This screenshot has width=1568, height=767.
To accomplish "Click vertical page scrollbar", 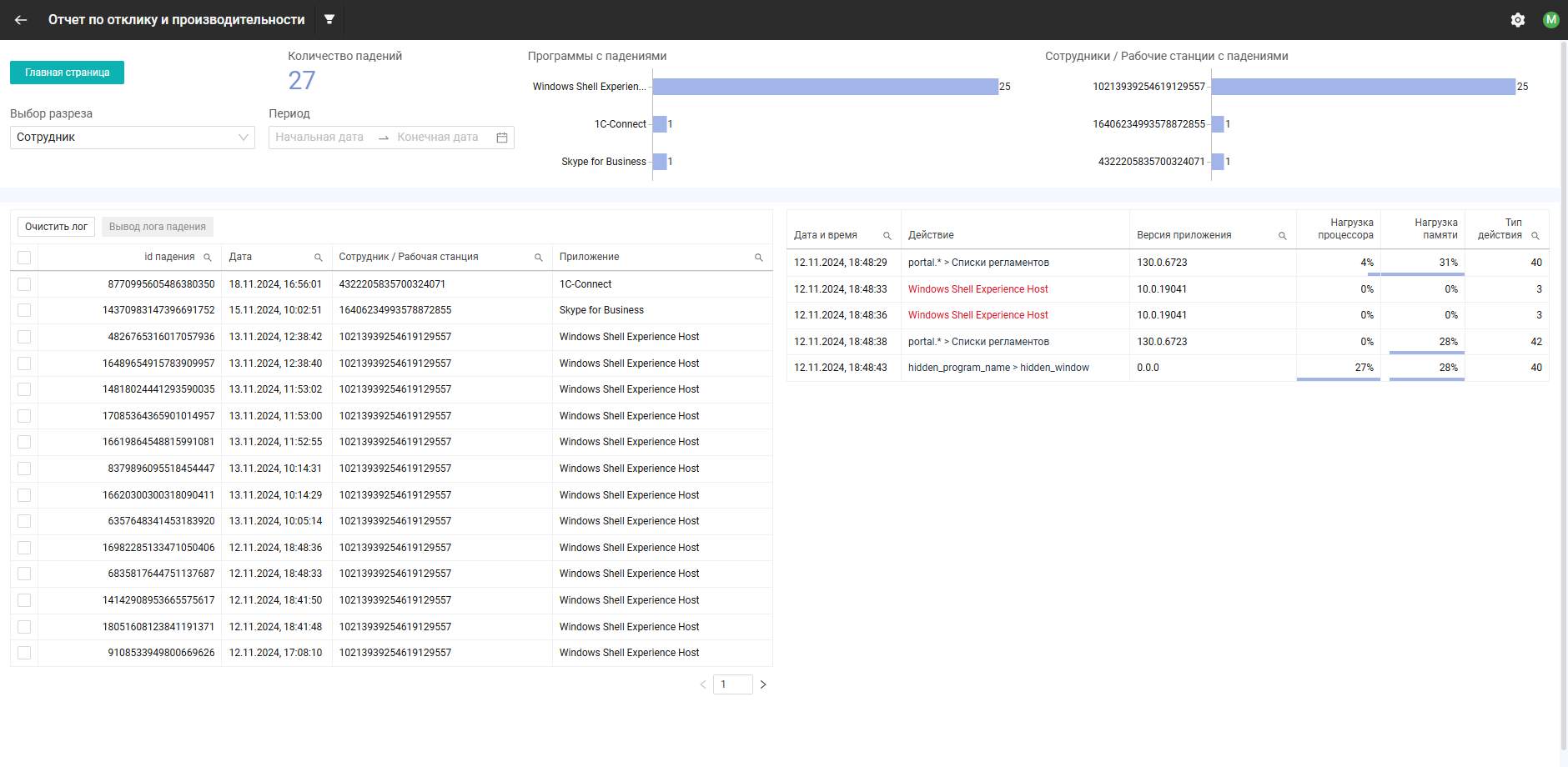I will point(1564,396).
